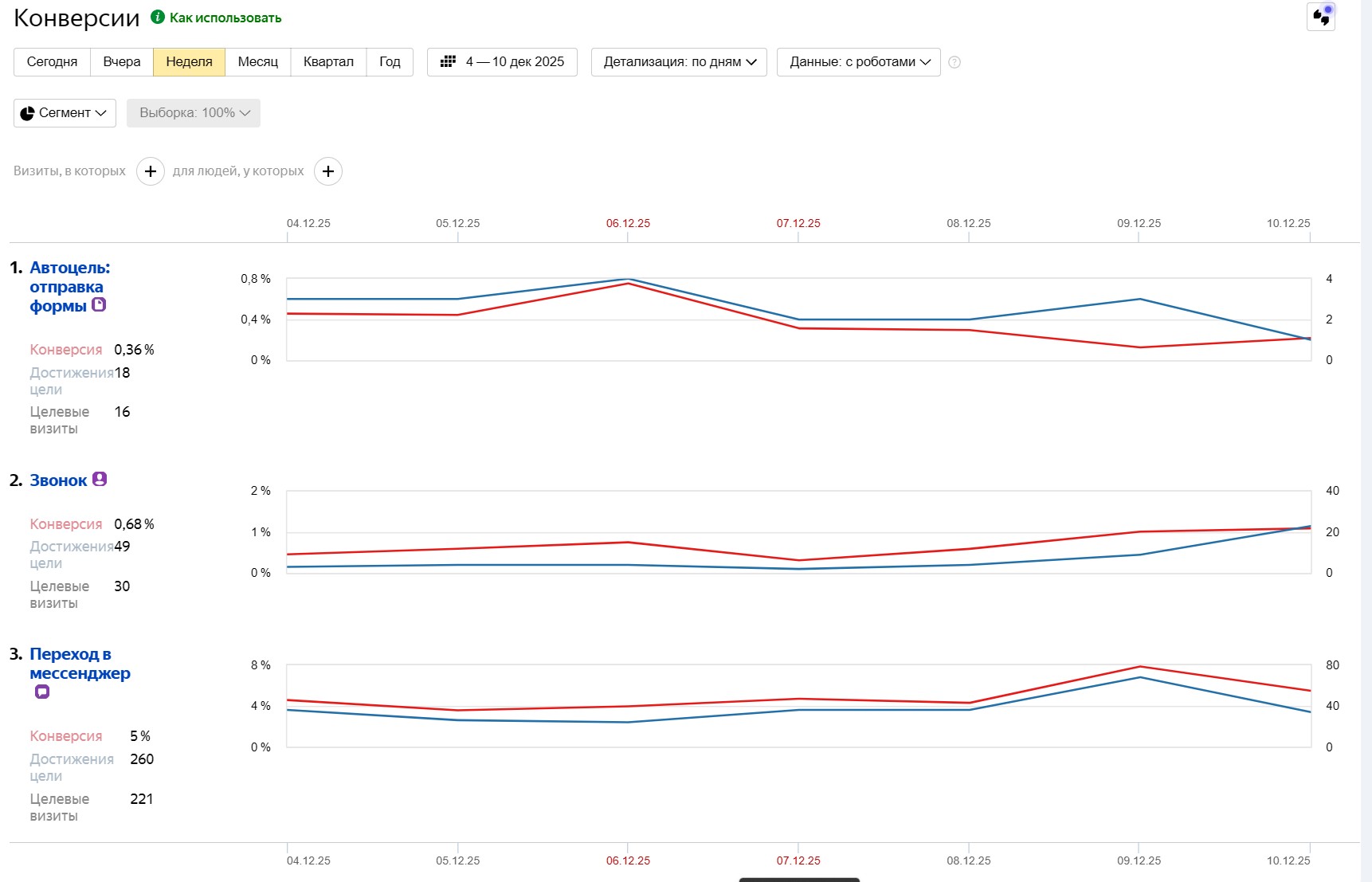
Task: Open the calendar date range 4 — 10 дек 2025
Action: [x=502, y=62]
